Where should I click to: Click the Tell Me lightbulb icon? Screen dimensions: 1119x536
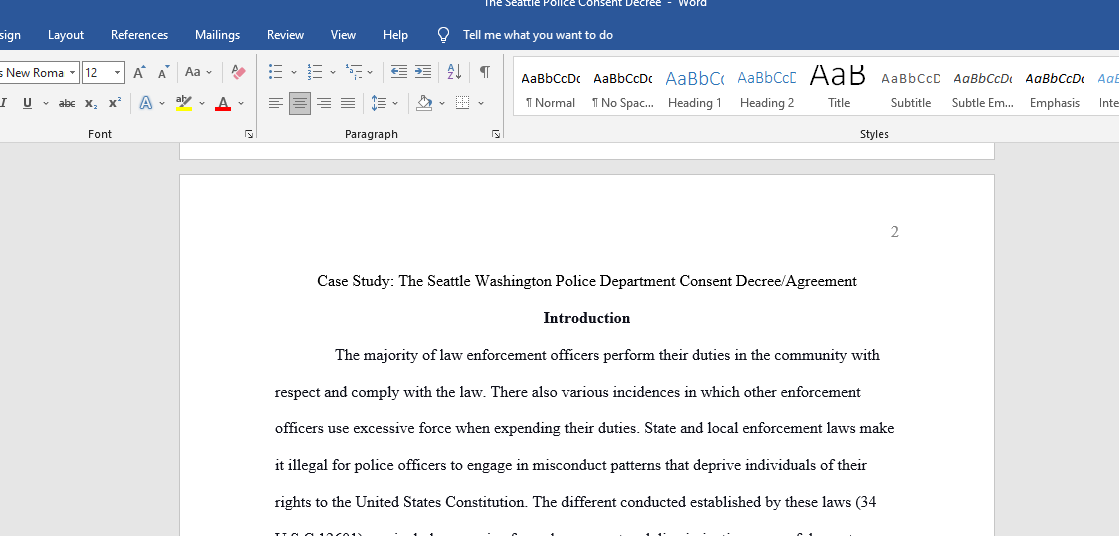pyautogui.click(x=443, y=35)
